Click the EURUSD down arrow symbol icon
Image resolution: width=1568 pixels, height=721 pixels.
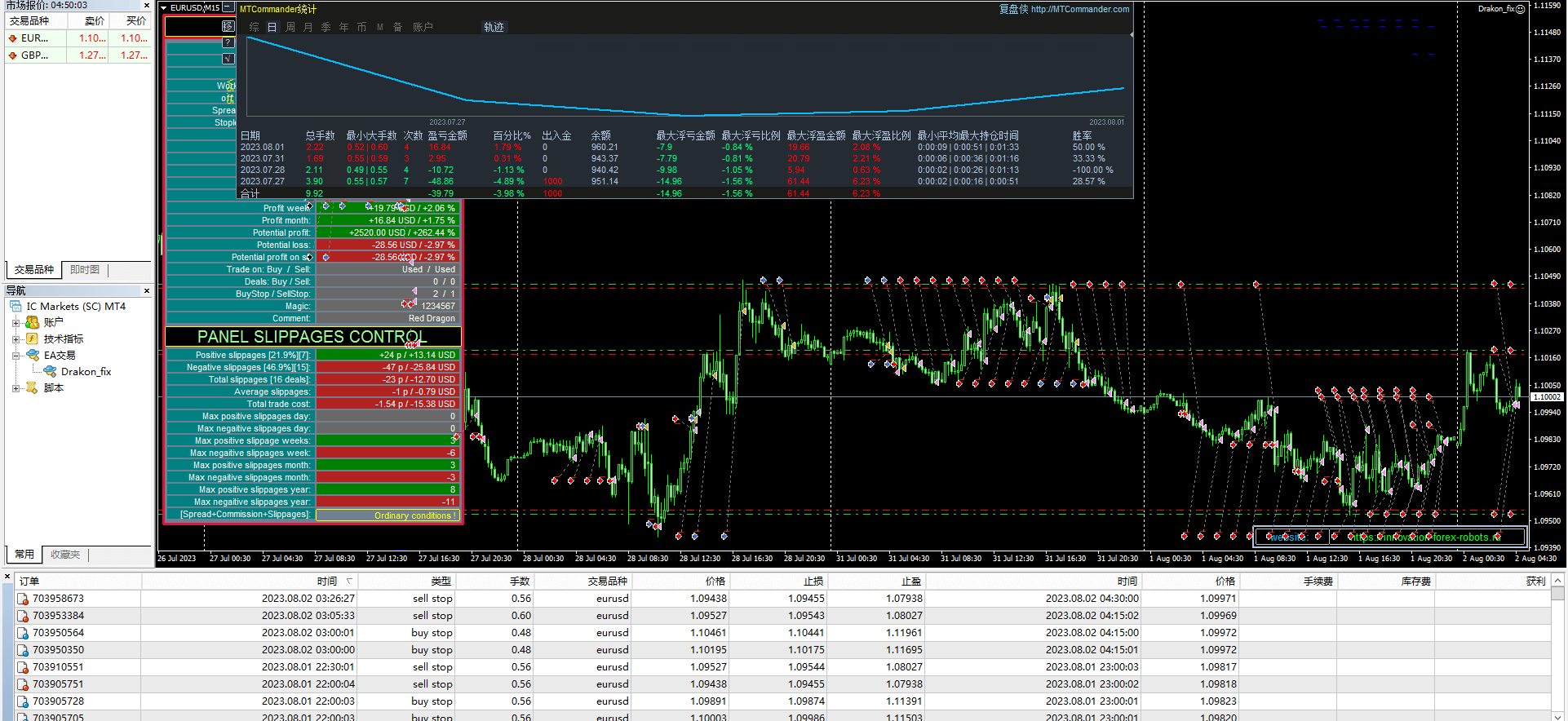click(13, 38)
